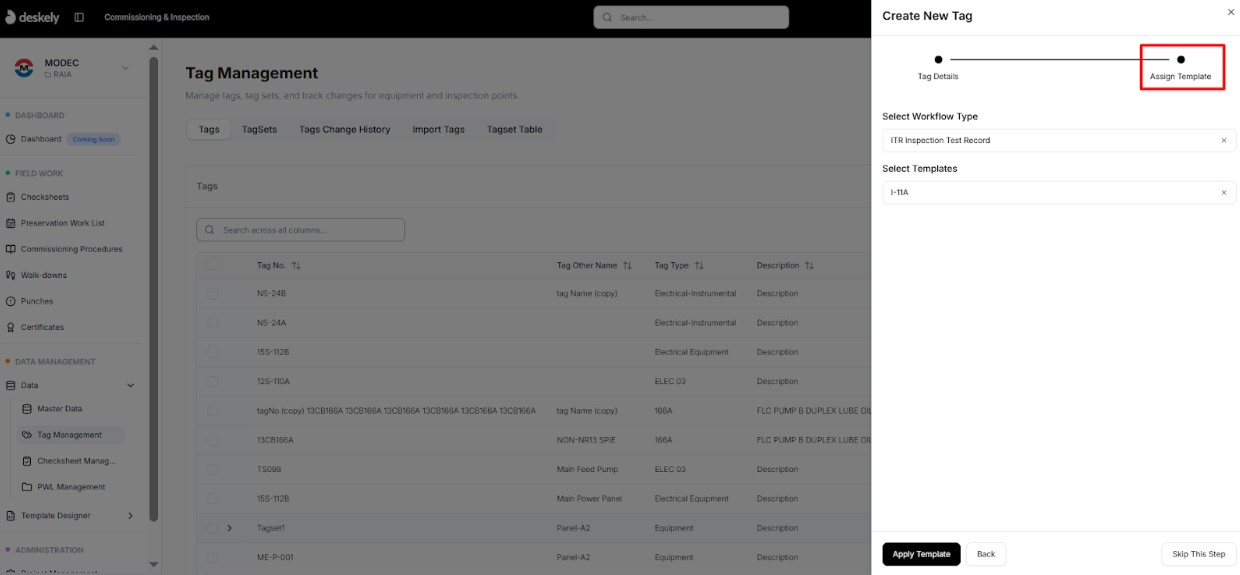1240x575 pixels.
Task: Open the MODEC project switcher chevron
Action: click(x=125, y=68)
